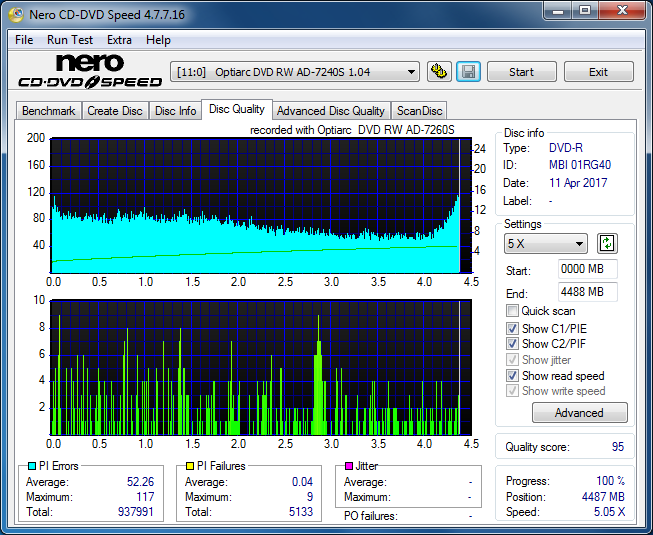Click the Position 4487 MB value

(x=603, y=497)
